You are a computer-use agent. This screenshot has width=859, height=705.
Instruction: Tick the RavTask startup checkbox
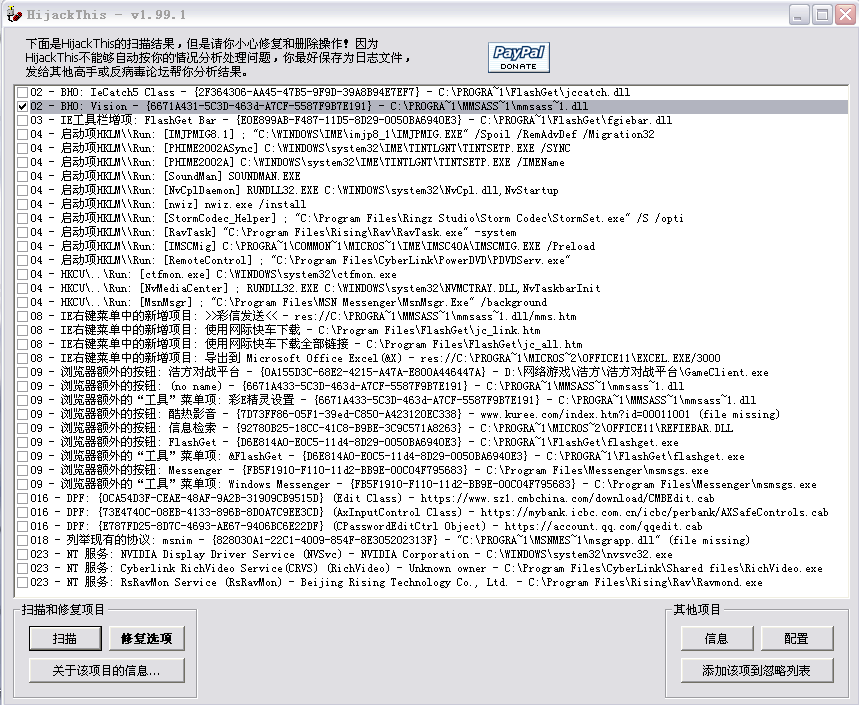coord(22,232)
